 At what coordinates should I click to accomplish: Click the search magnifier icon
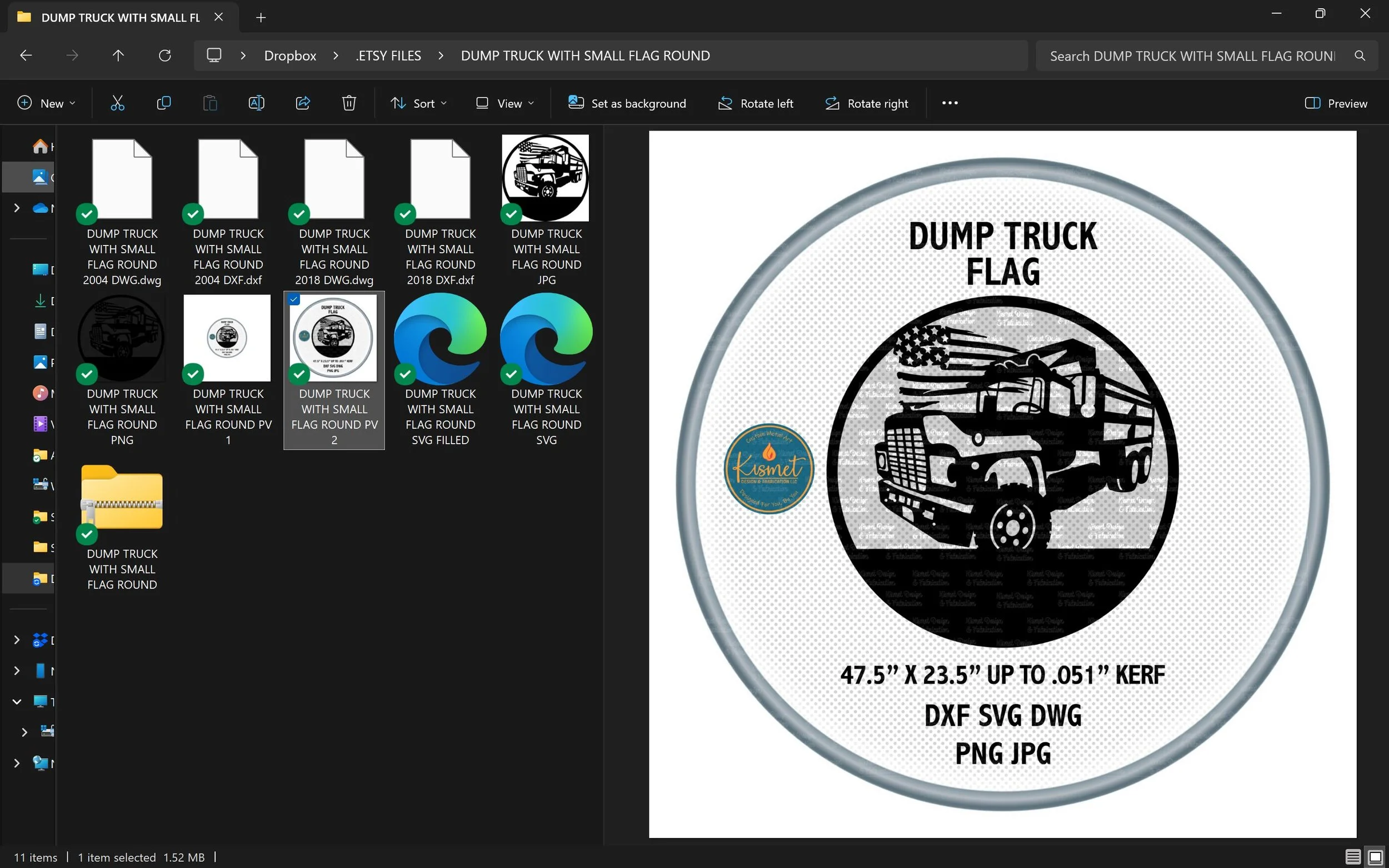(1359, 56)
